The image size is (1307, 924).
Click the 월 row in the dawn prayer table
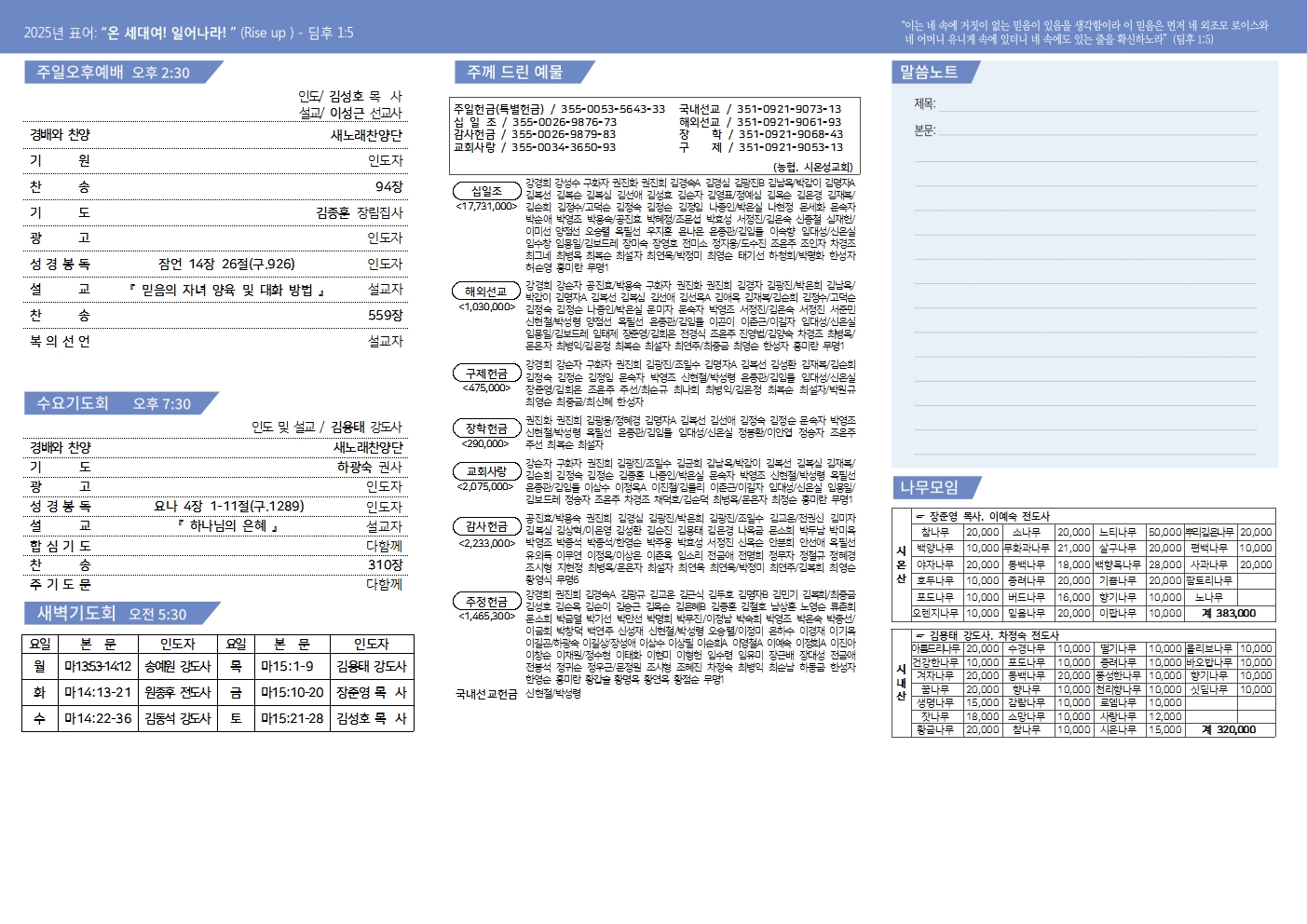(218, 667)
